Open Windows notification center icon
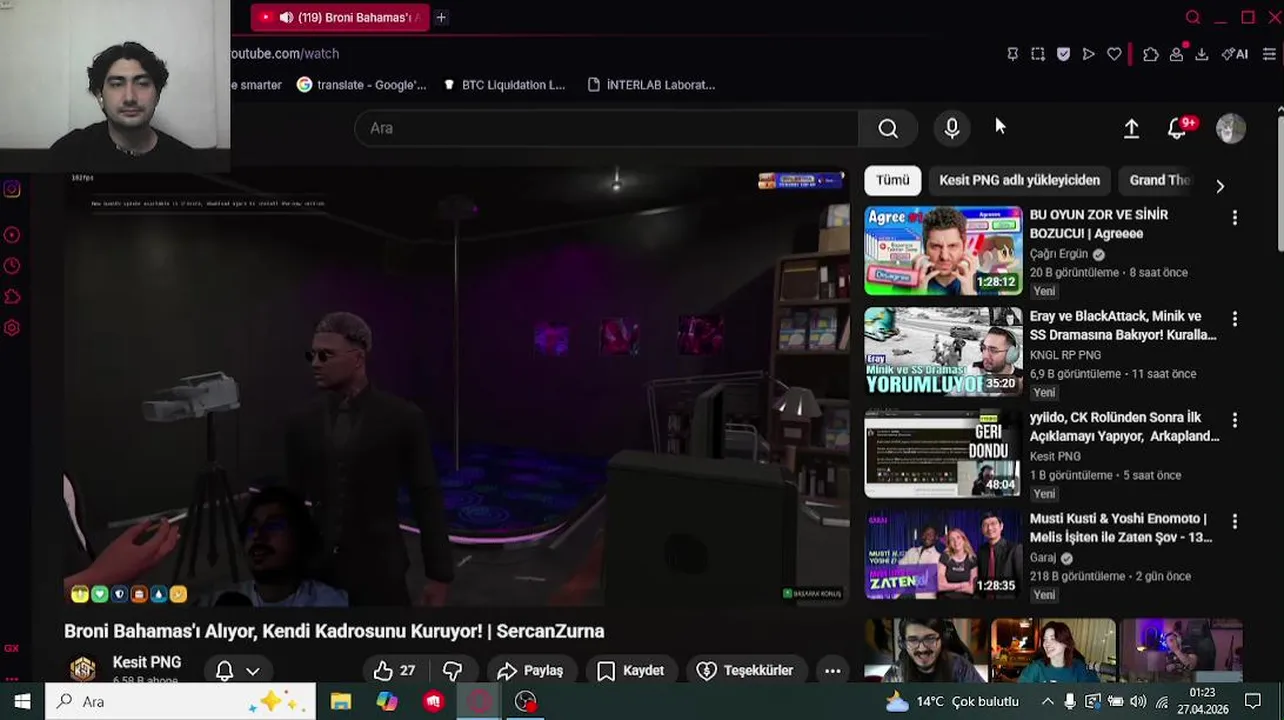Viewport: 1284px width, 720px height. click(x=1253, y=701)
